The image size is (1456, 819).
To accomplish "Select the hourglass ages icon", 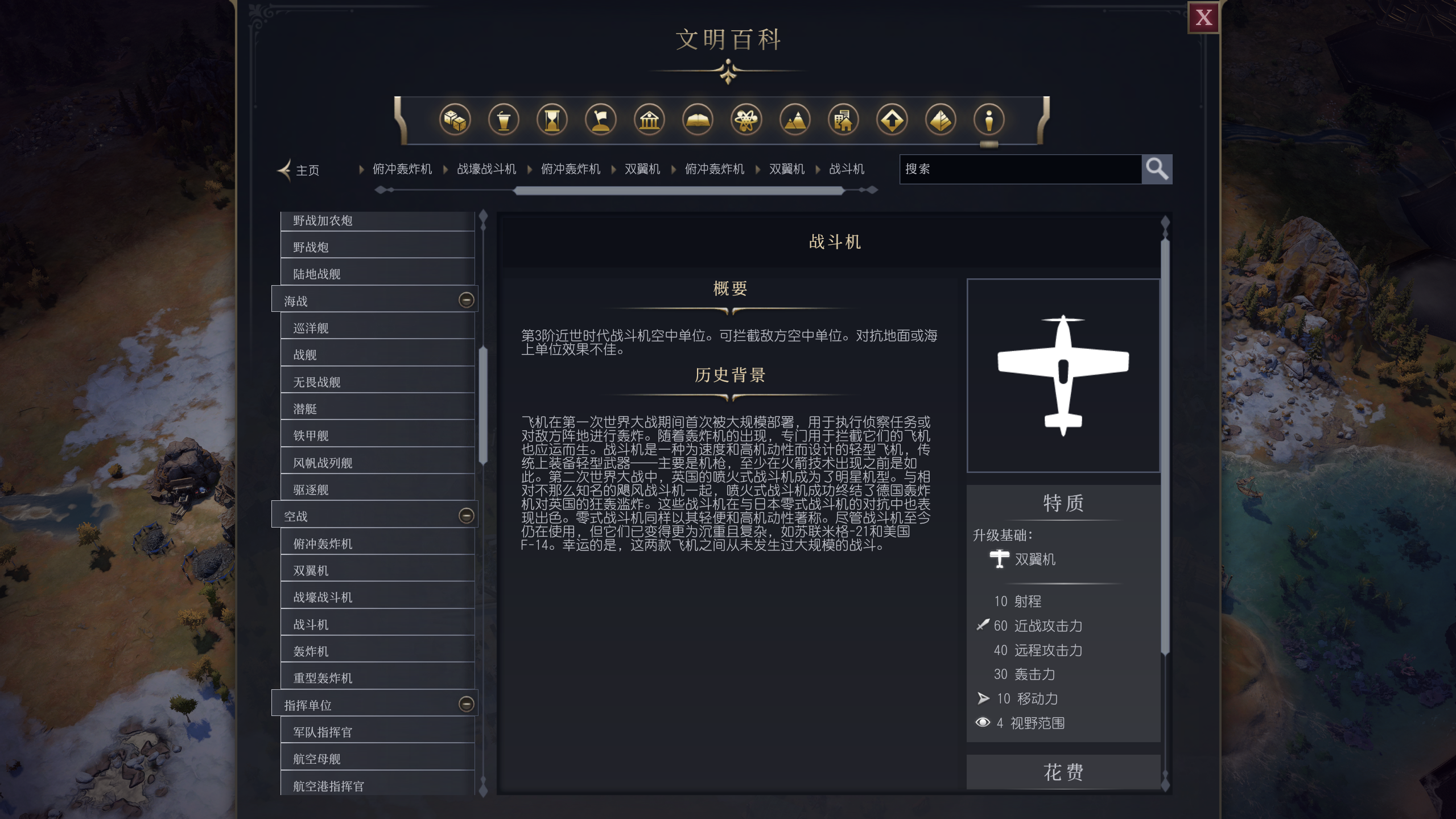I will 552,120.
